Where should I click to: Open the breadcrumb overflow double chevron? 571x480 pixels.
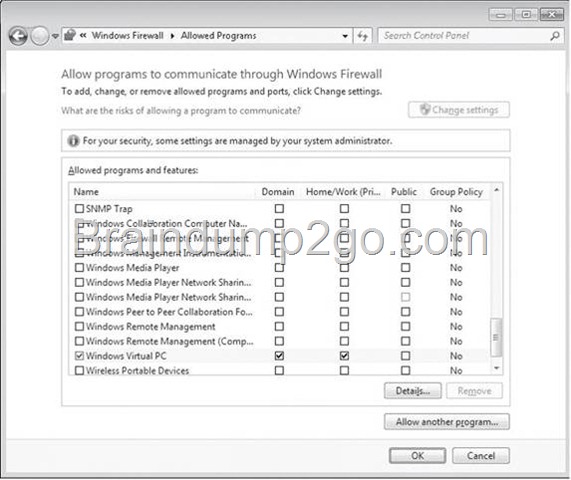click(x=83, y=35)
